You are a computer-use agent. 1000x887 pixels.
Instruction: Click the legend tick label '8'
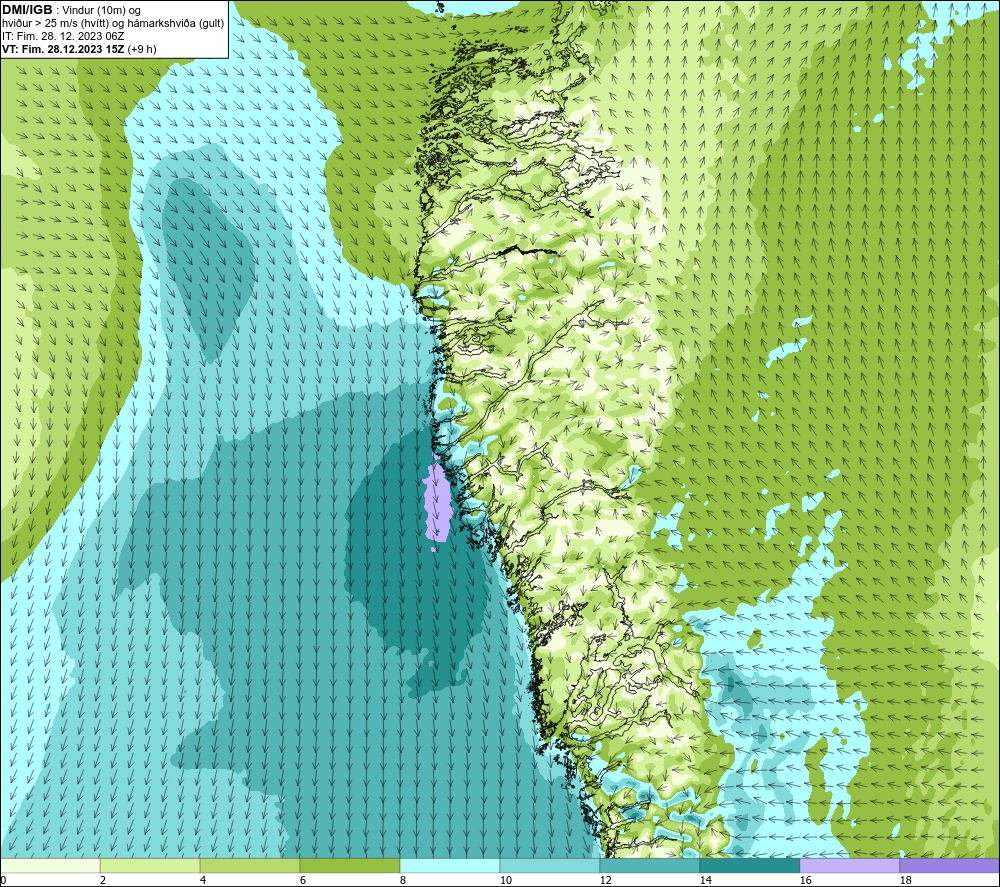[x=402, y=880]
